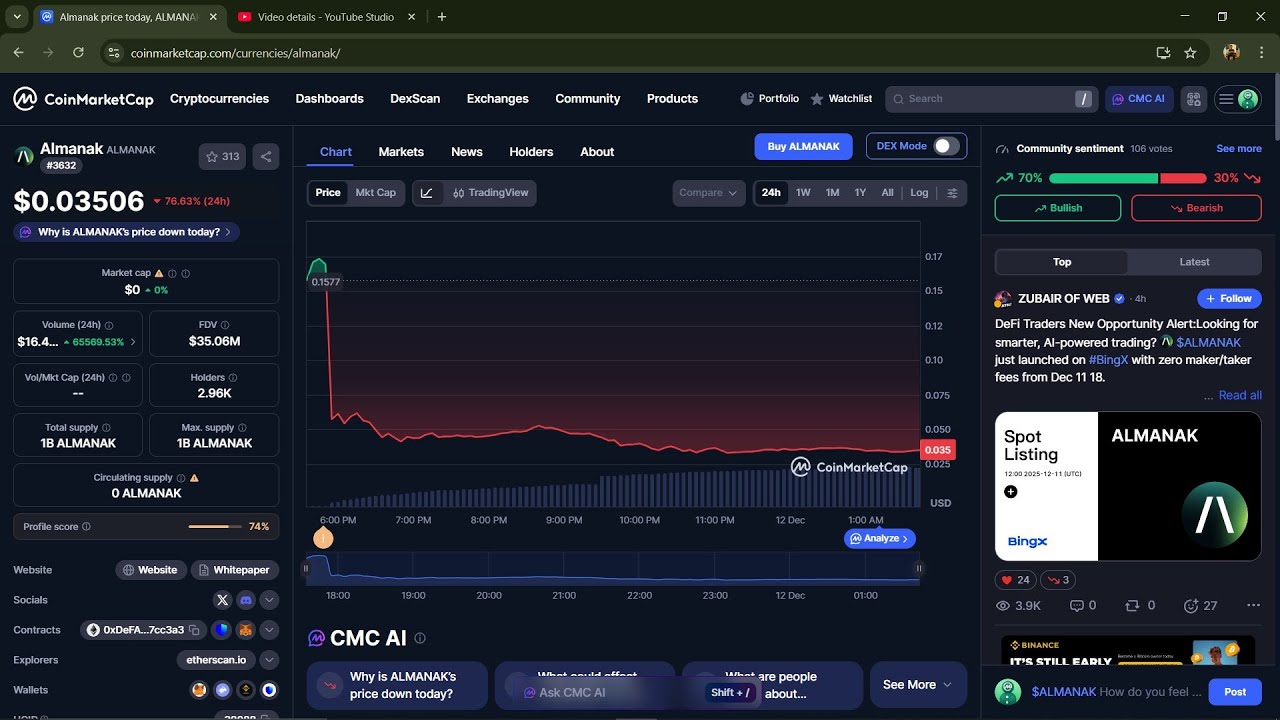Screen dimensions: 1280x720
Task: Follow ZUBAIR OF WEB
Action: point(1229,298)
